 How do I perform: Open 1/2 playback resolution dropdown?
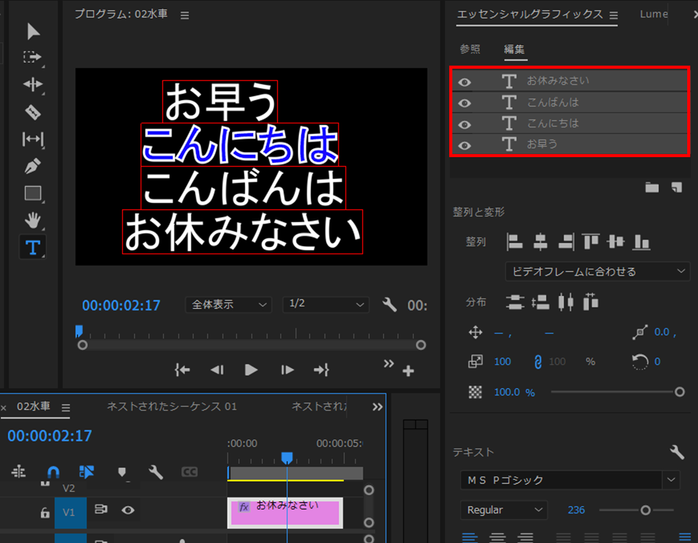click(325, 305)
